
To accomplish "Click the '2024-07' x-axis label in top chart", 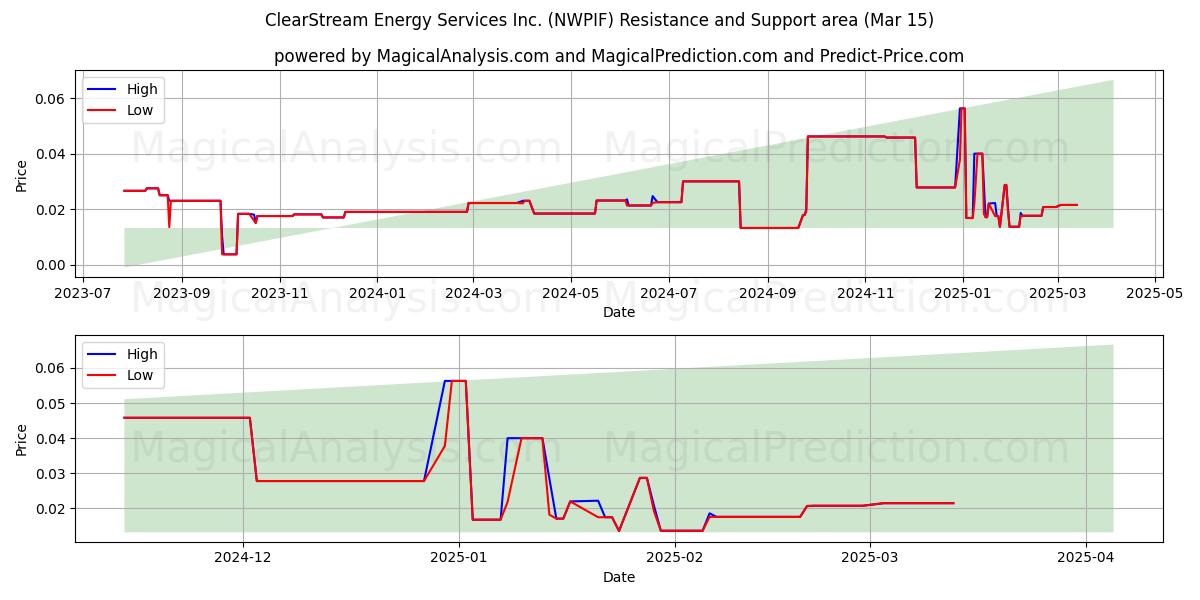I will pos(669,295).
